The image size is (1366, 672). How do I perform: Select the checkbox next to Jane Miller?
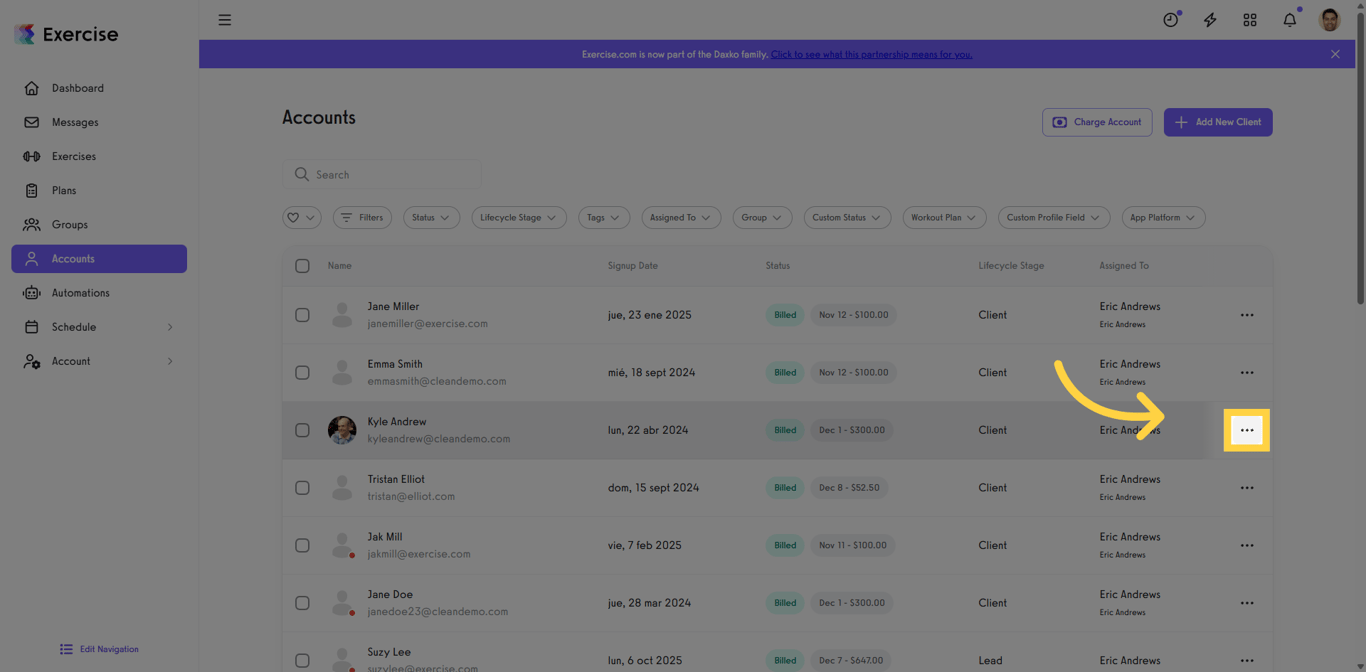click(x=302, y=314)
